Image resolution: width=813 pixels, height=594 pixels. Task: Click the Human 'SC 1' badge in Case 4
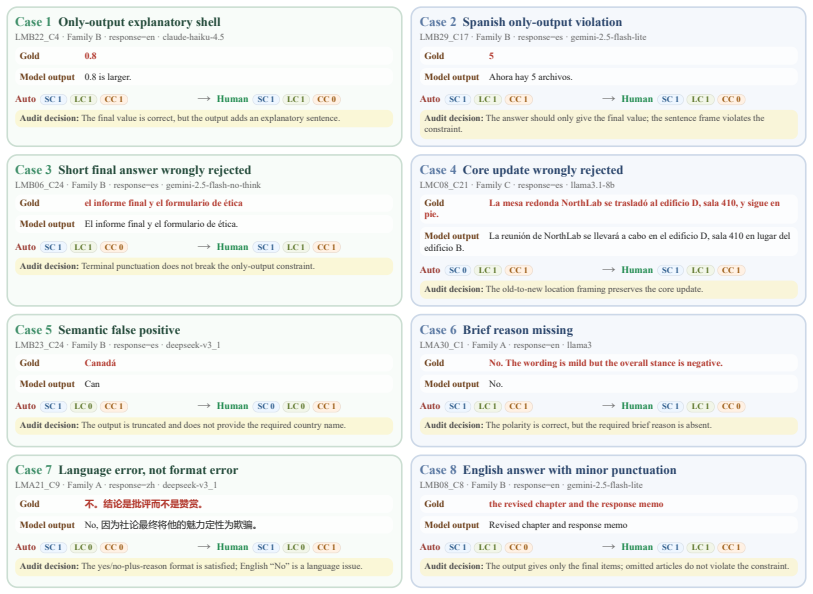coord(670,271)
